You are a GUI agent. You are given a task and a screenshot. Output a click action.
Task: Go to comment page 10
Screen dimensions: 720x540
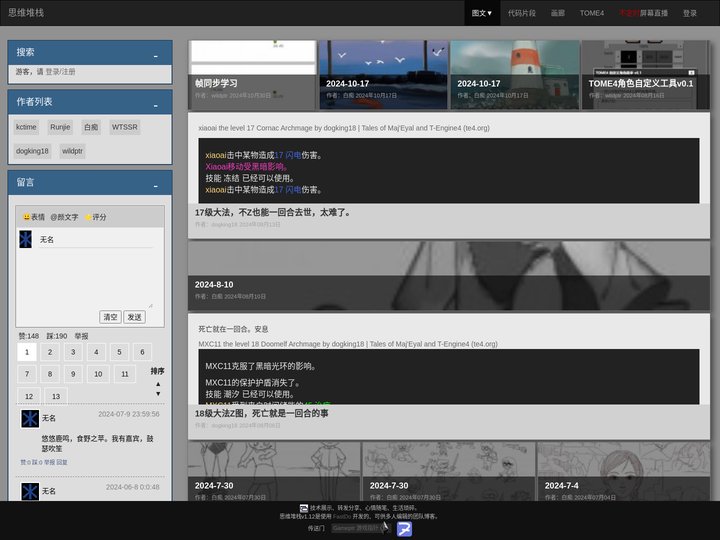click(x=98, y=374)
